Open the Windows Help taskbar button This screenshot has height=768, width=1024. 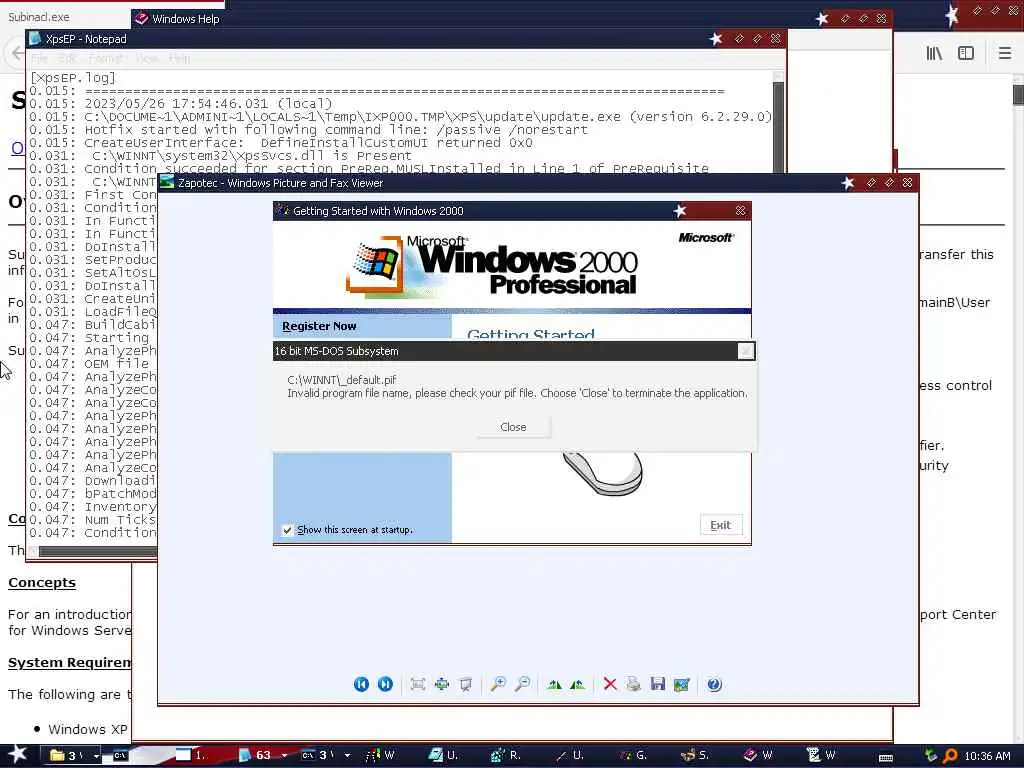pyautogui.click(x=759, y=756)
